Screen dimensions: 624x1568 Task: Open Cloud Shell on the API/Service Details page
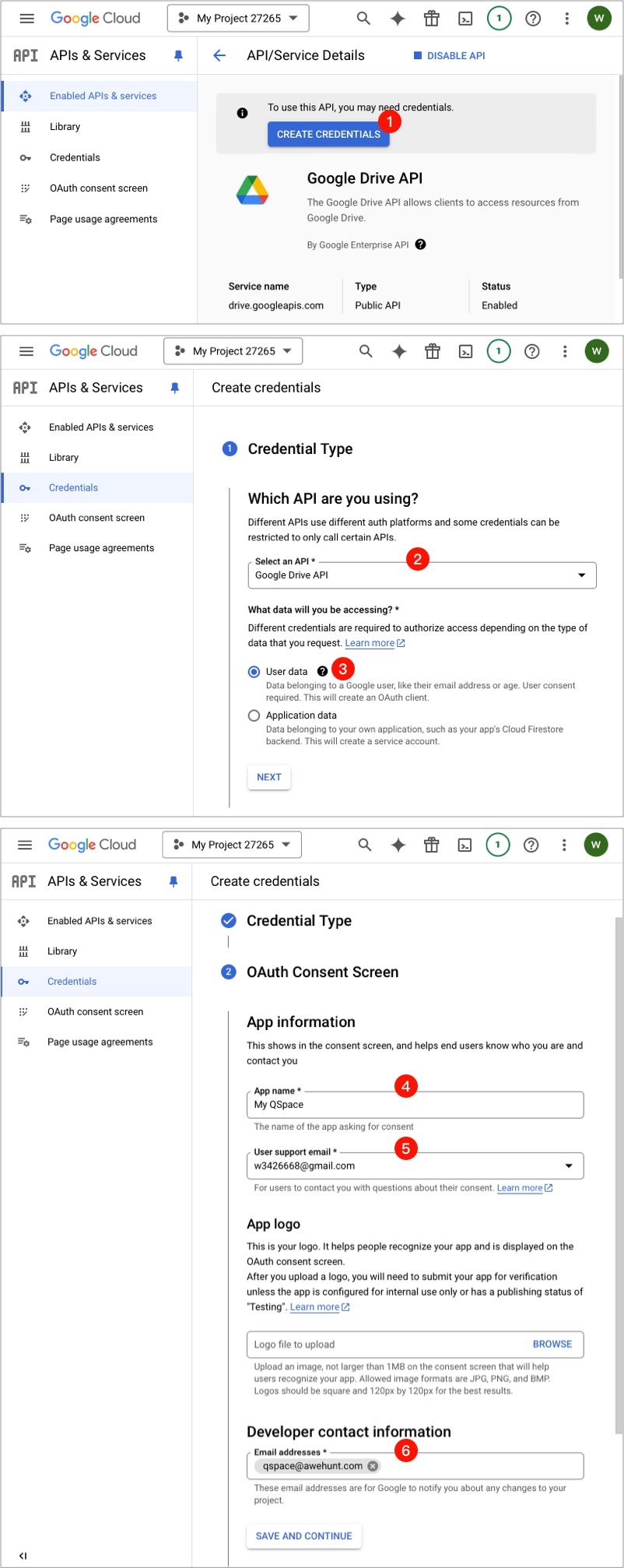[x=465, y=19]
